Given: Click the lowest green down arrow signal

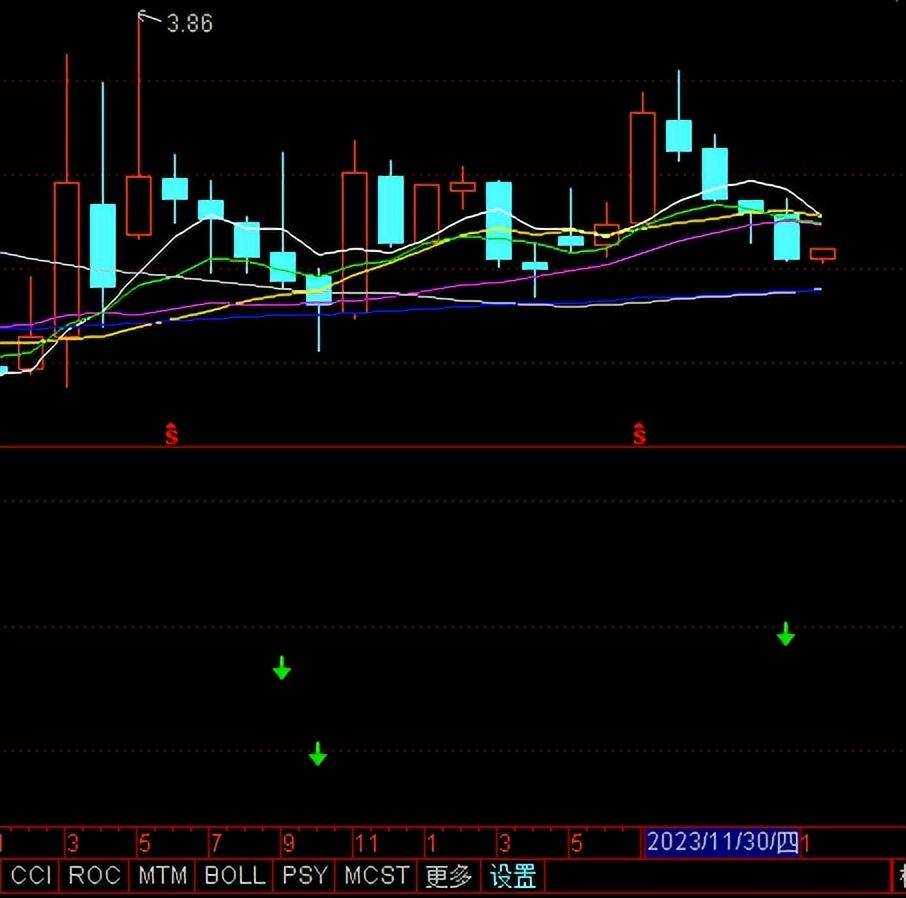Looking at the screenshot, I should 318,754.
